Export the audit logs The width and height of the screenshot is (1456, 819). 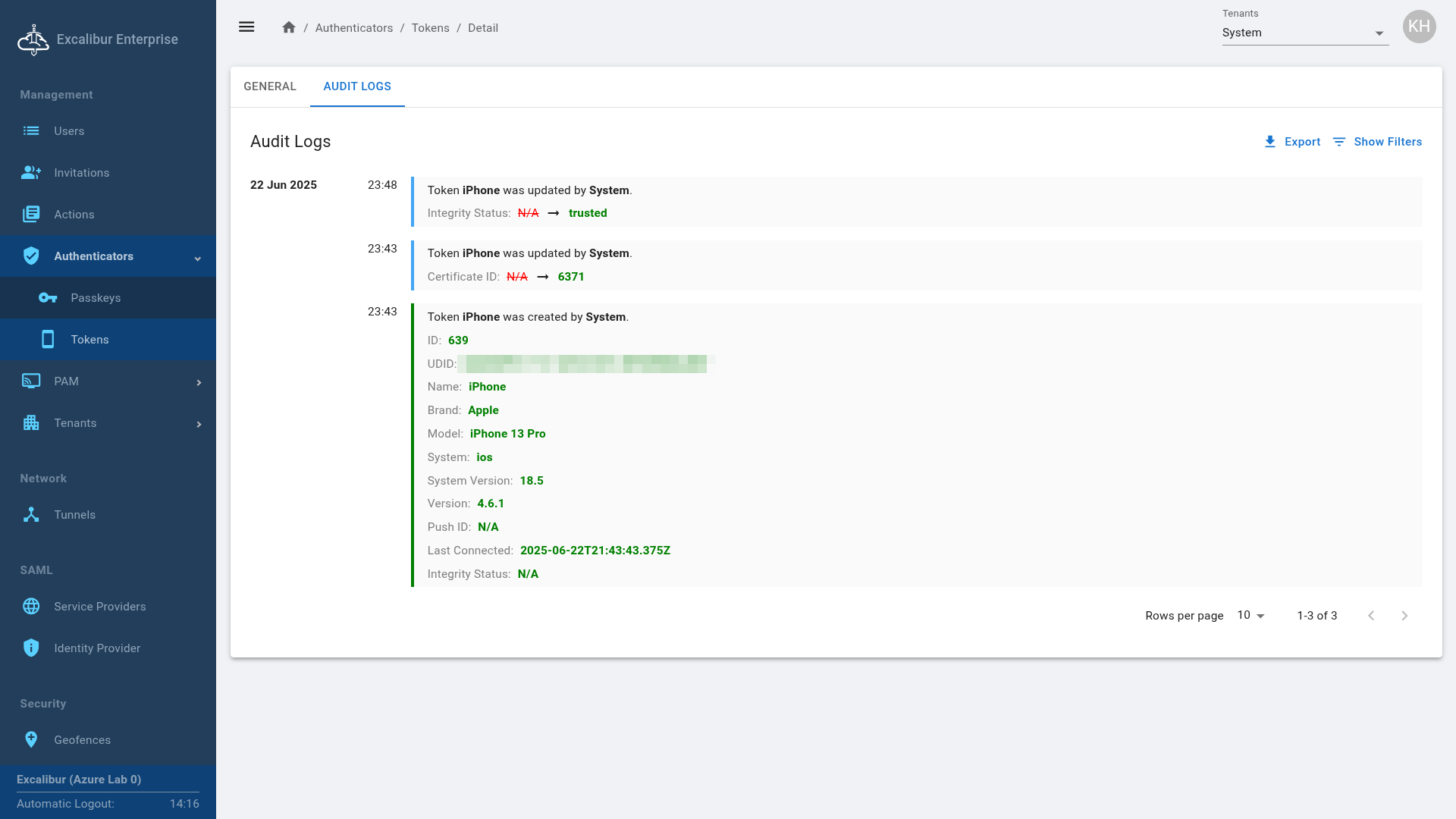coord(1292,142)
